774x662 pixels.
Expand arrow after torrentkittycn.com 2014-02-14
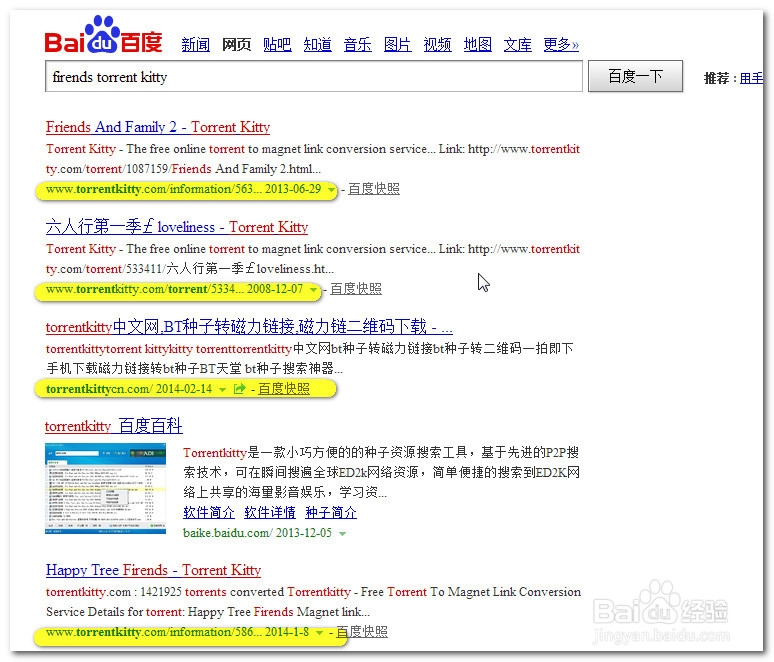pos(223,390)
